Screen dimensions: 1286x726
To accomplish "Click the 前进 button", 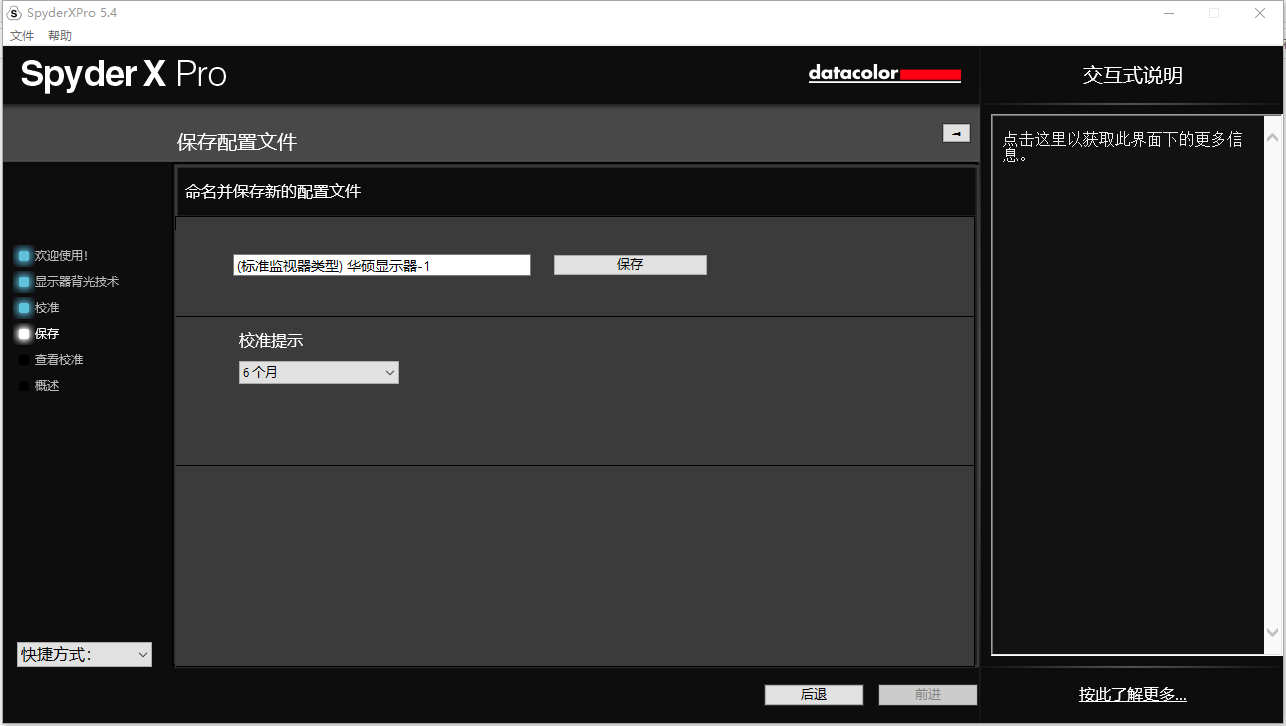I will point(928,695).
